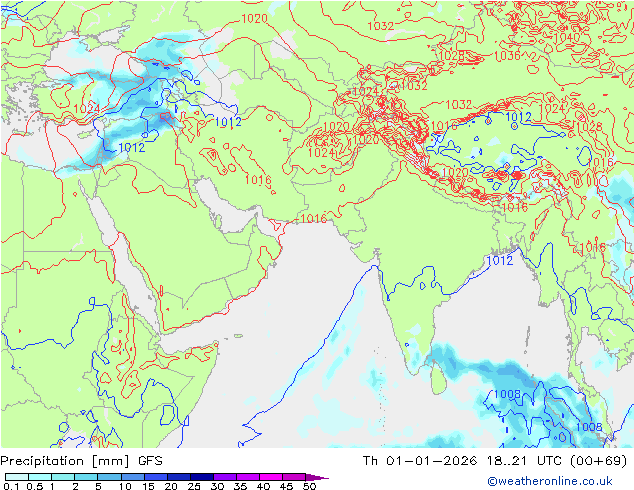Click the 0.1–0.5 mm legend color box

point(17,477)
